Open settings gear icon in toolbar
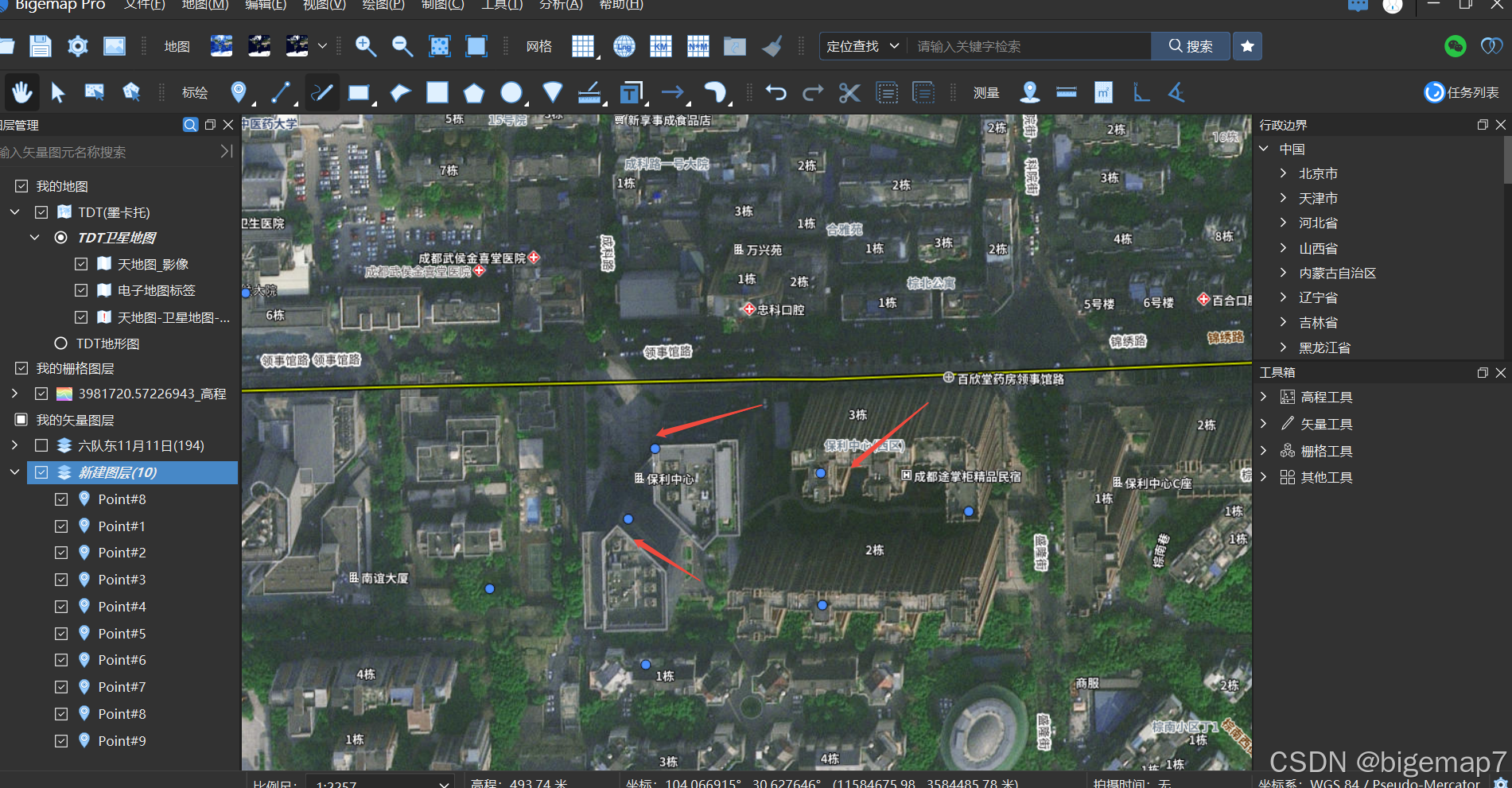Viewport: 1512px width, 788px height. (78, 46)
